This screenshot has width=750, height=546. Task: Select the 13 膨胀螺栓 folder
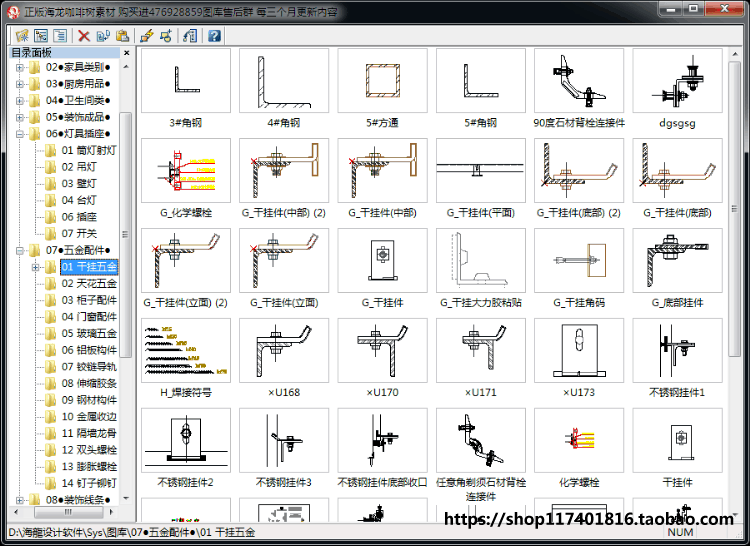coord(89,467)
